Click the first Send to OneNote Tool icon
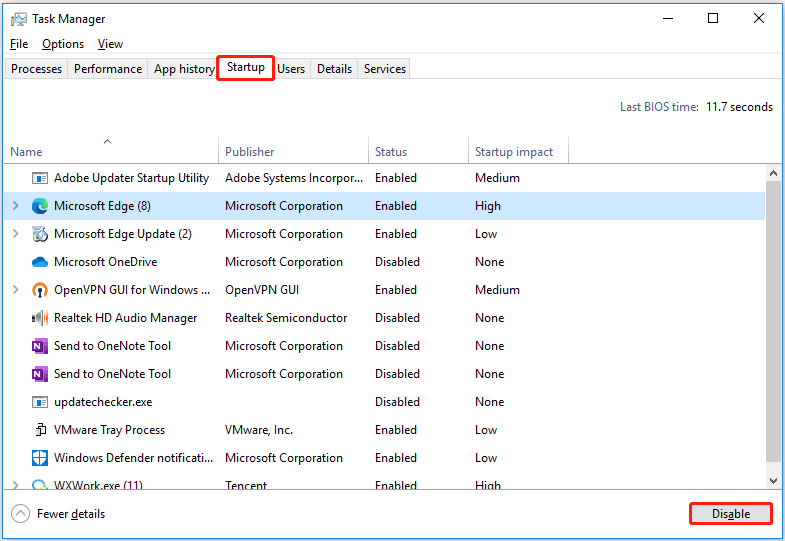 tap(40, 346)
